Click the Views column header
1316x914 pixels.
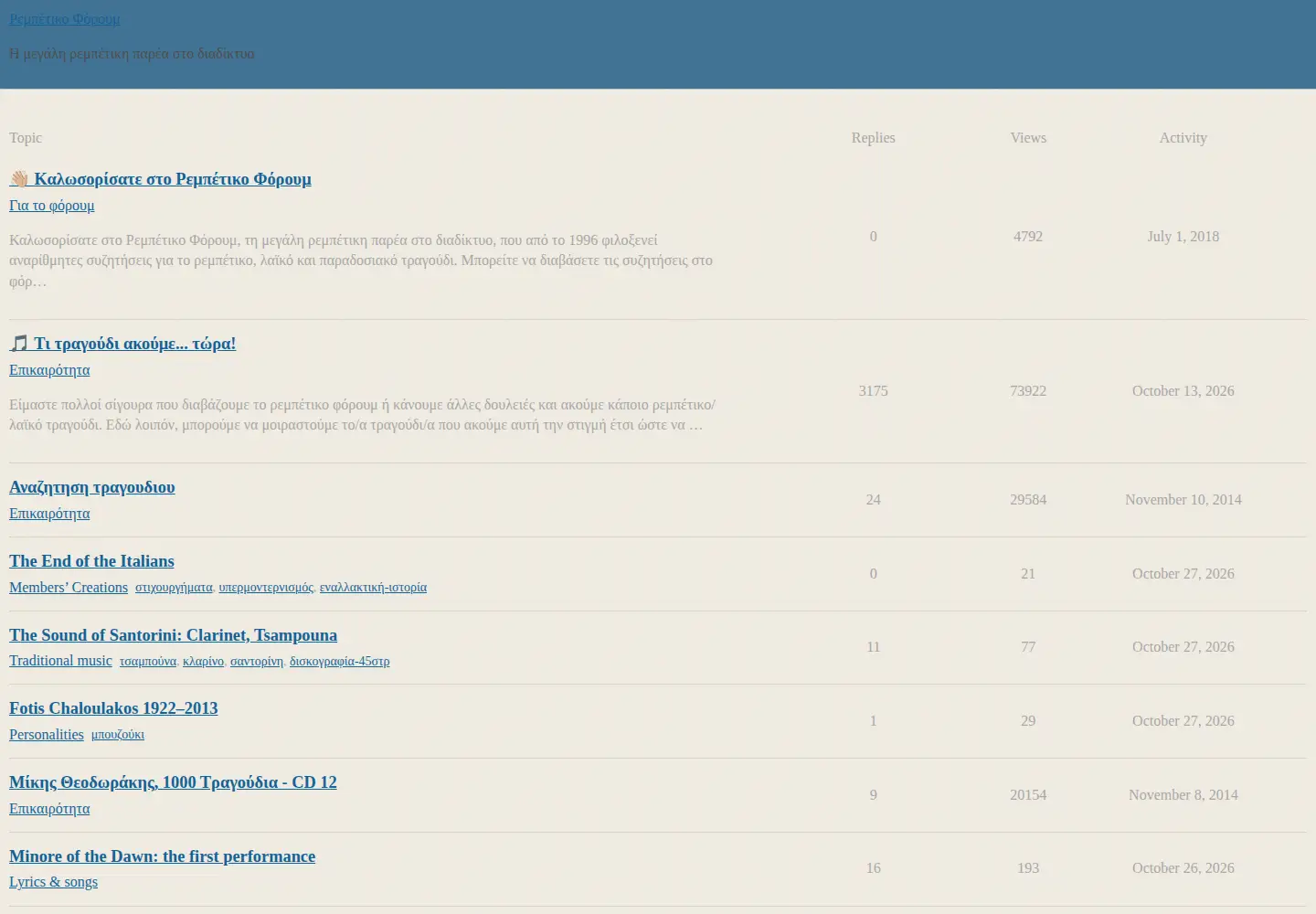click(1028, 138)
